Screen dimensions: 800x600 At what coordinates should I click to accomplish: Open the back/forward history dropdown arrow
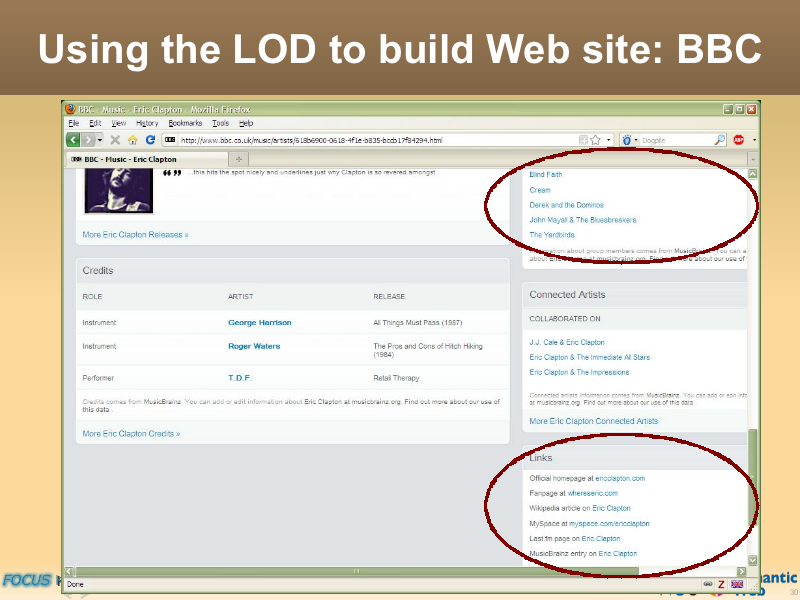(100, 140)
